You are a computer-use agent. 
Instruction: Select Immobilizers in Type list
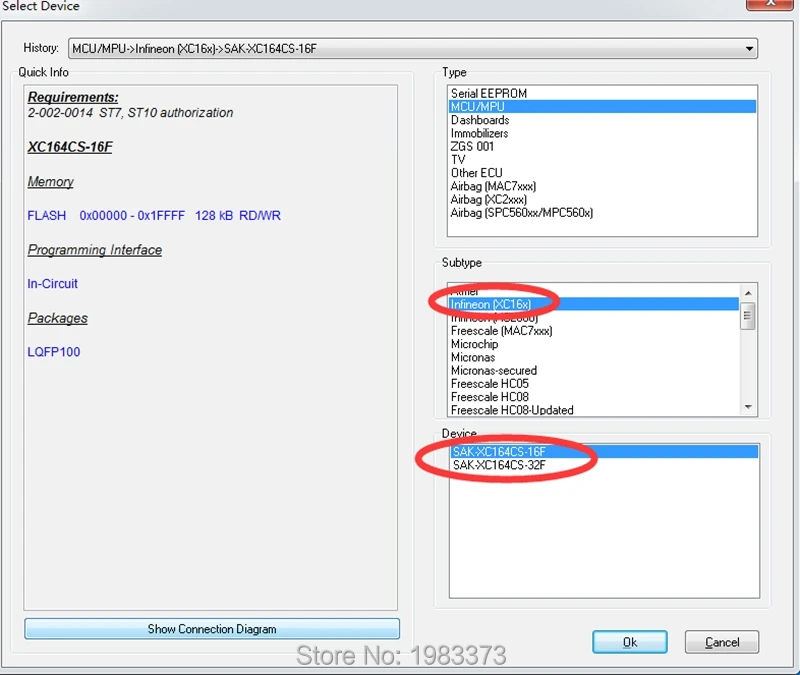pos(602,133)
